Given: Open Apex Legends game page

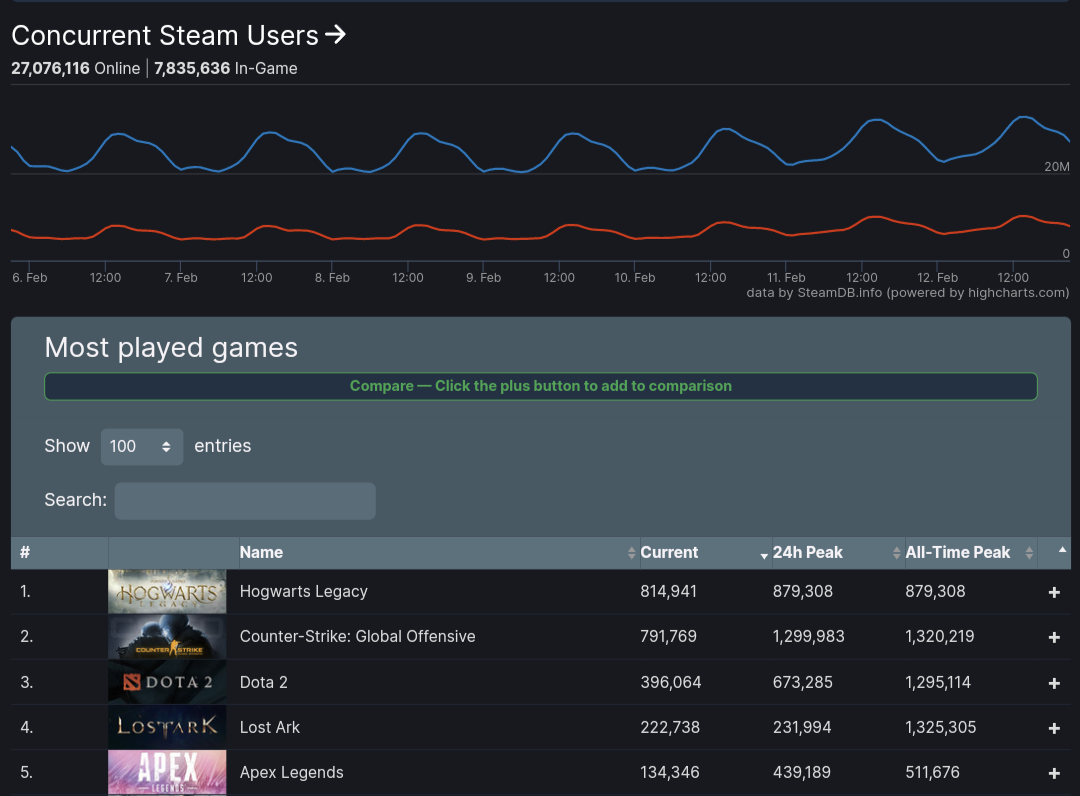Looking at the screenshot, I should (x=291, y=773).
